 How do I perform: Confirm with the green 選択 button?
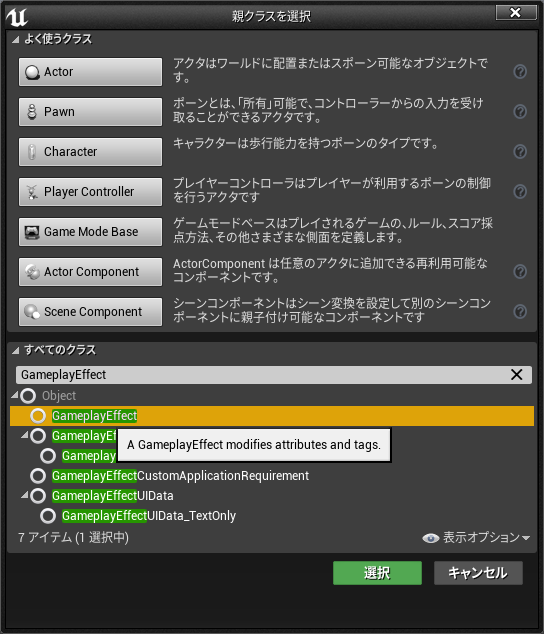(x=377, y=573)
